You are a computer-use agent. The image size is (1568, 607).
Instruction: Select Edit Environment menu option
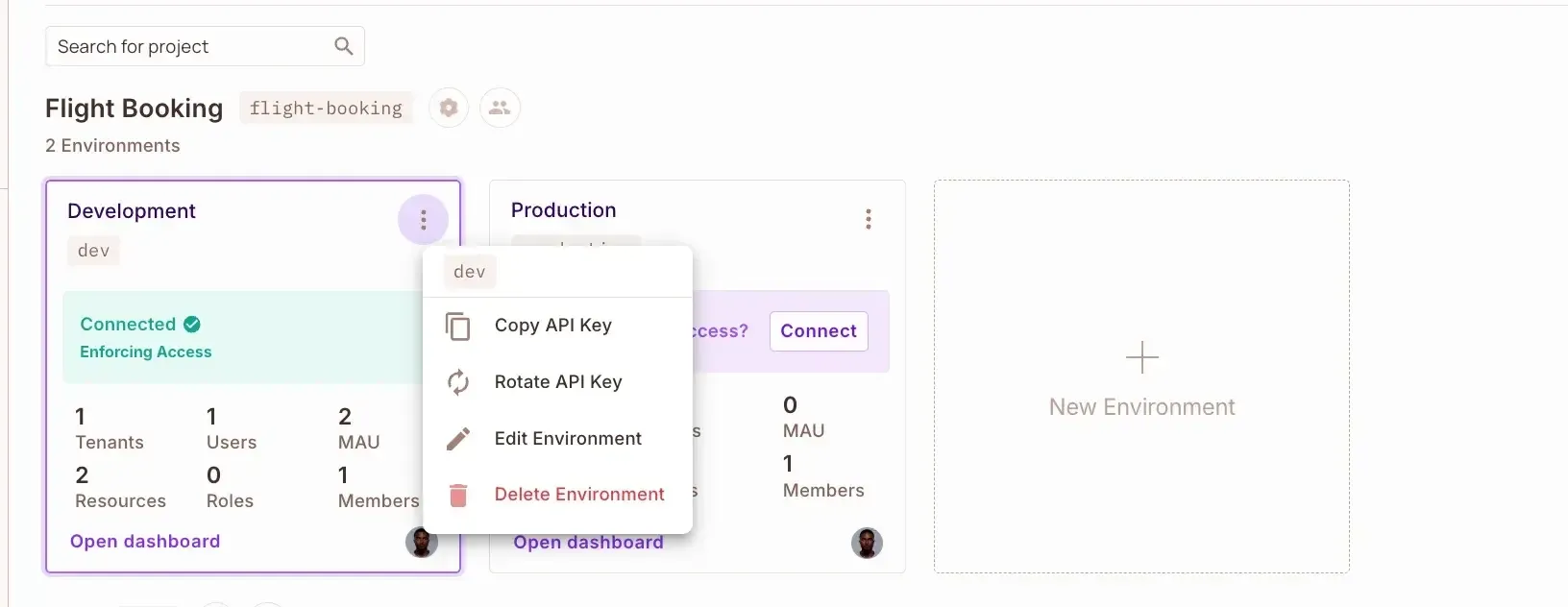[568, 439]
